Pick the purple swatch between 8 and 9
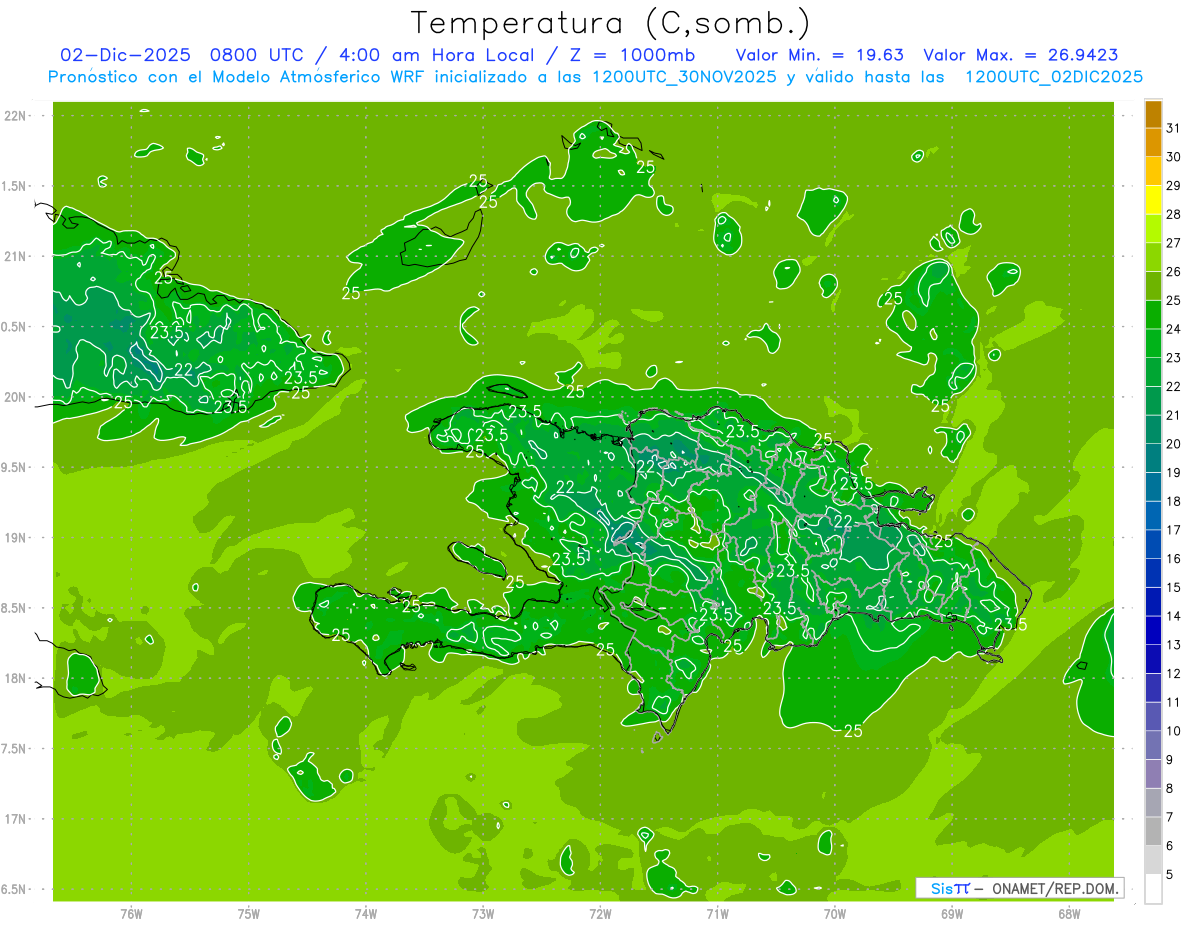The height and width of the screenshot is (927, 1200). [x=1153, y=774]
